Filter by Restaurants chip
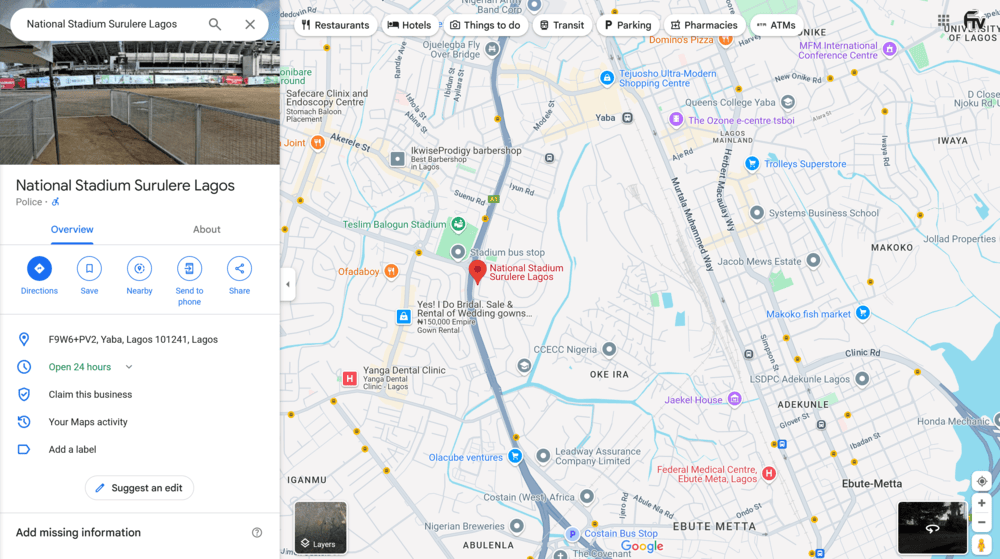 point(335,25)
